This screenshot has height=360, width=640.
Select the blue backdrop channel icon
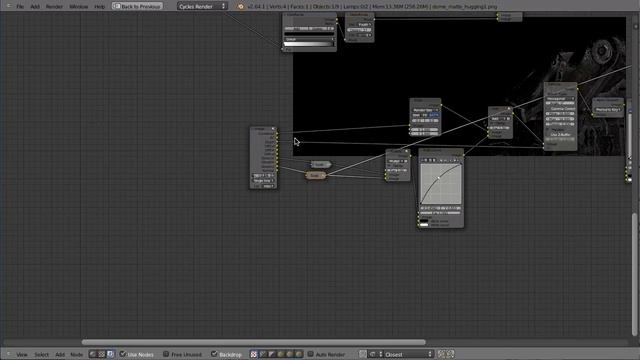click(x=298, y=354)
